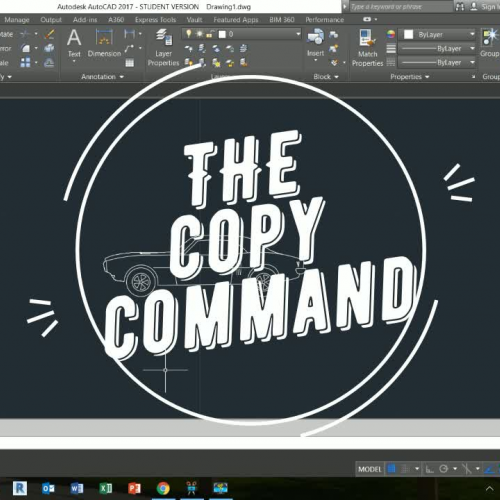Open the linetype ByLayer dropdown
The width and height of the screenshot is (500, 500).
(x=472, y=62)
